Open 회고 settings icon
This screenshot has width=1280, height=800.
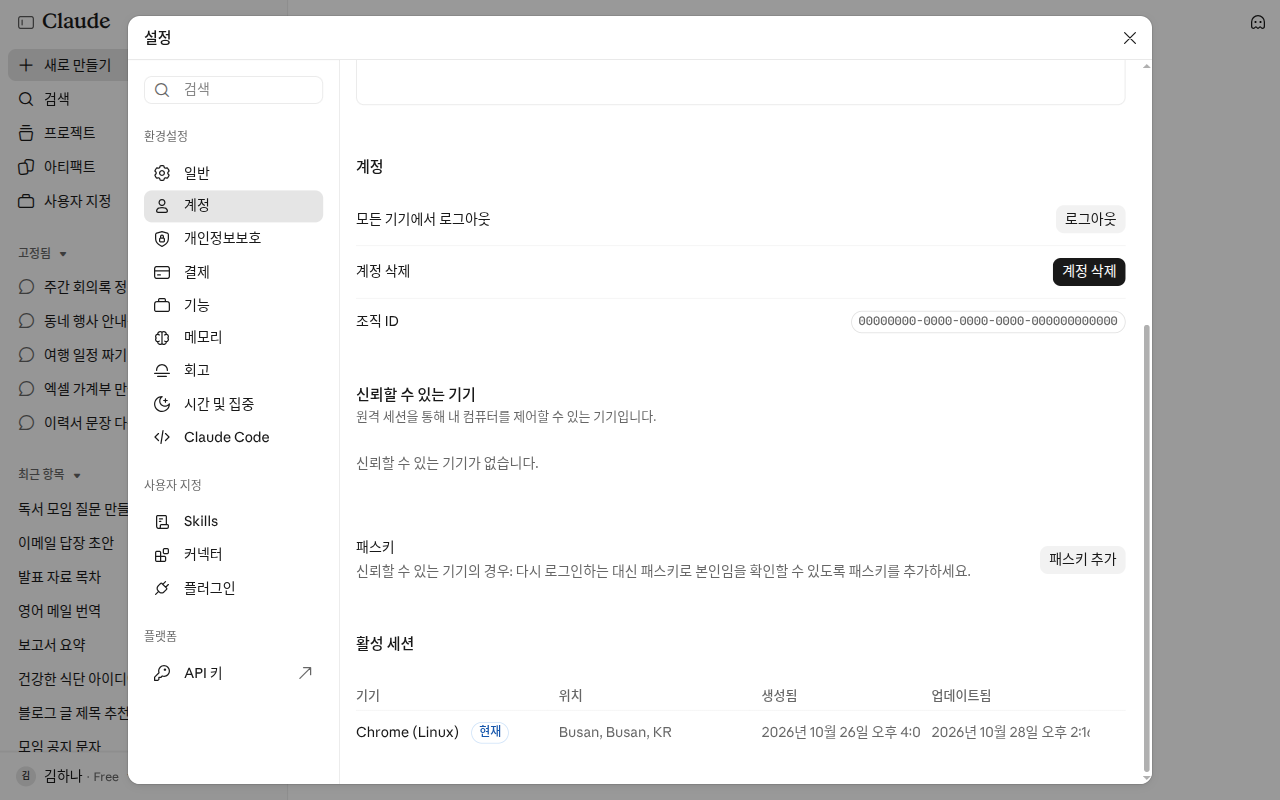point(162,371)
